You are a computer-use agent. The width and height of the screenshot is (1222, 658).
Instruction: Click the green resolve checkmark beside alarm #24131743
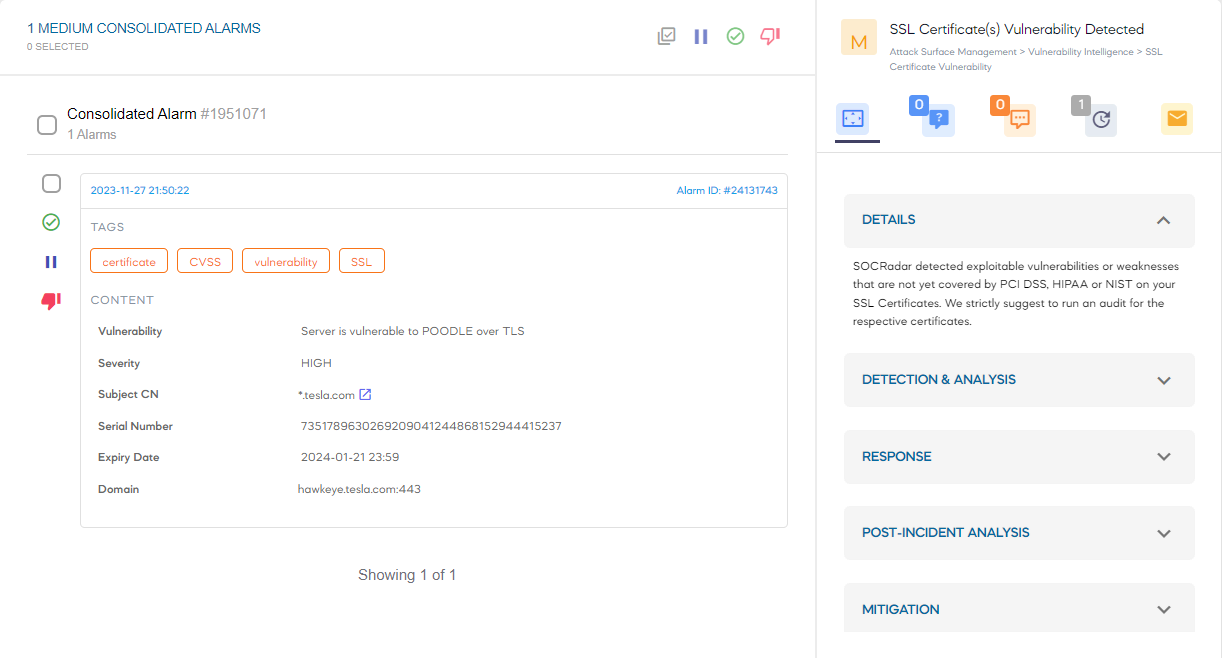tap(51, 222)
